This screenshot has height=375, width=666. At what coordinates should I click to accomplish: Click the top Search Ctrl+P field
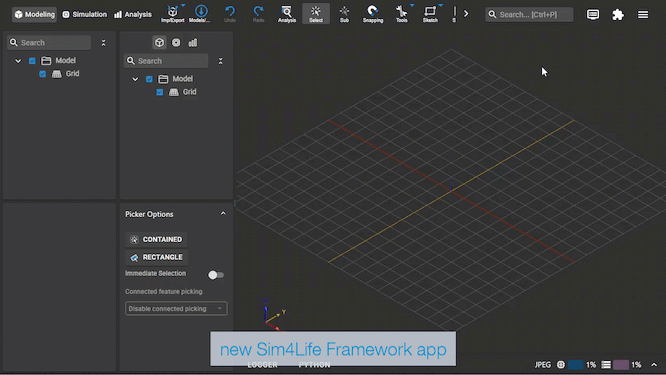point(529,14)
